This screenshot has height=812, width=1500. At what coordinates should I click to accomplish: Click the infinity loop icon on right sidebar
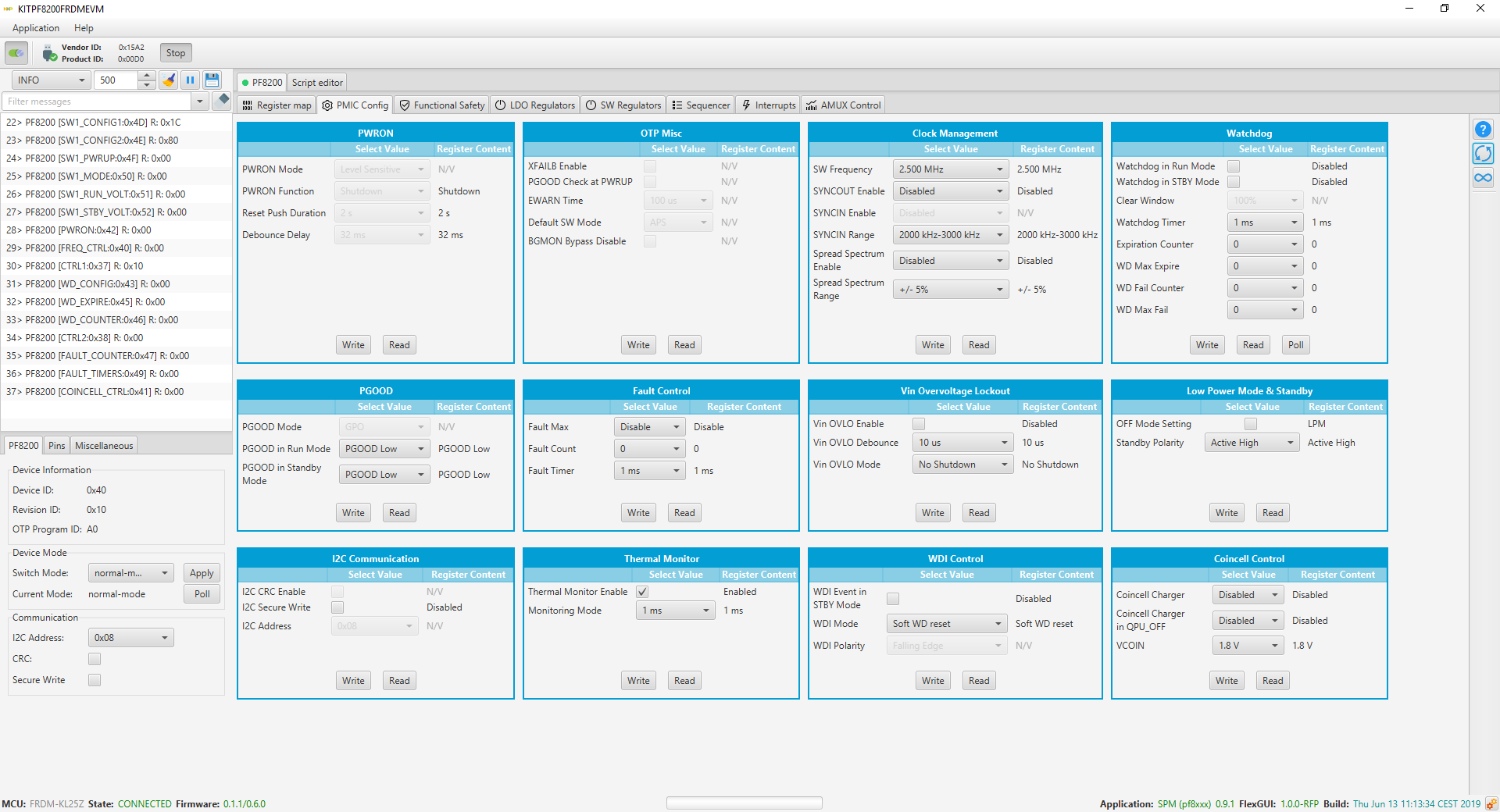[1482, 178]
